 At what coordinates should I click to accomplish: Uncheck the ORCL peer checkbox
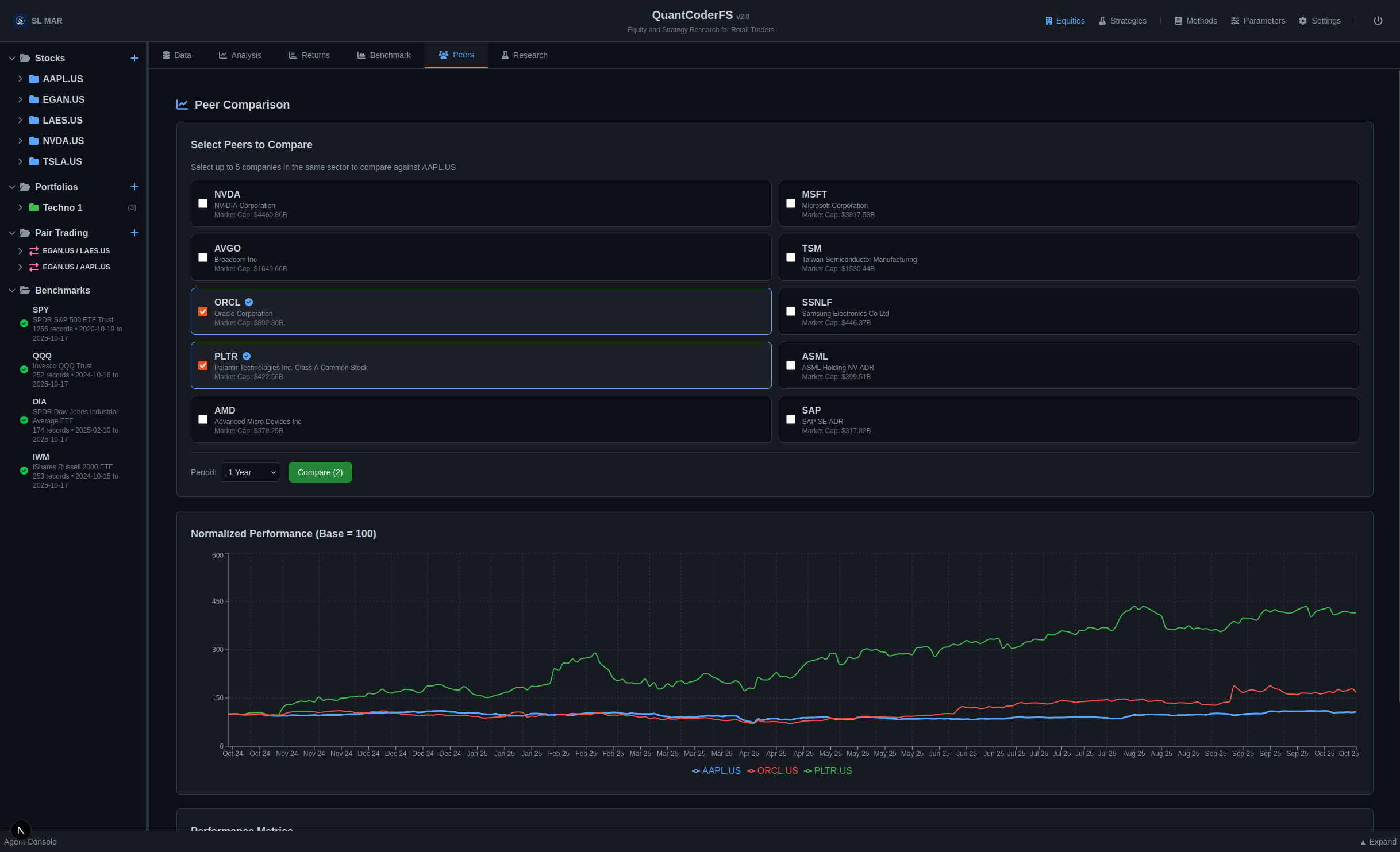[202, 311]
